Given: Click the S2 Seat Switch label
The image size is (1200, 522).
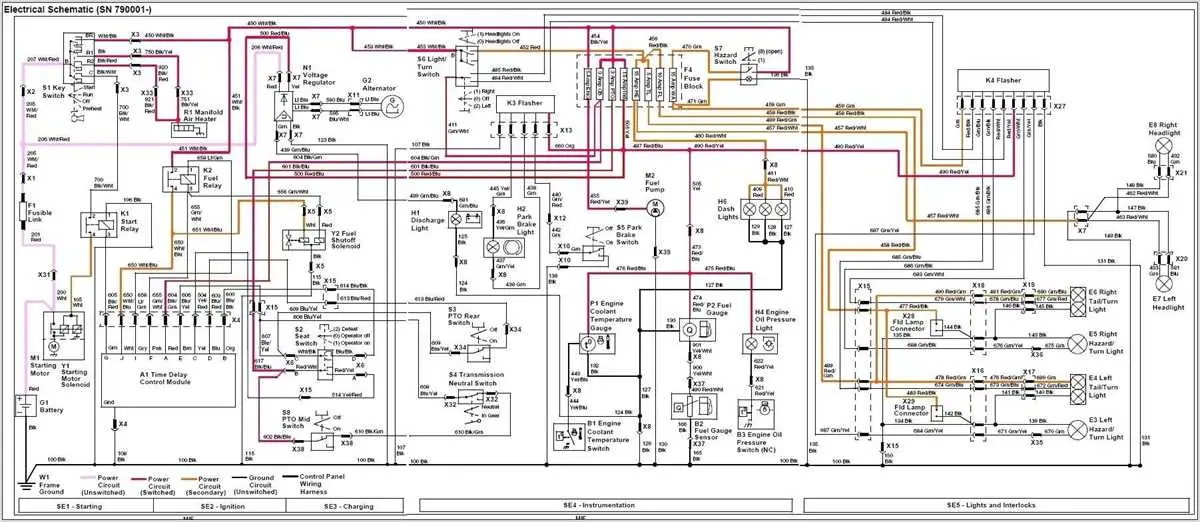Looking at the screenshot, I should (x=304, y=337).
